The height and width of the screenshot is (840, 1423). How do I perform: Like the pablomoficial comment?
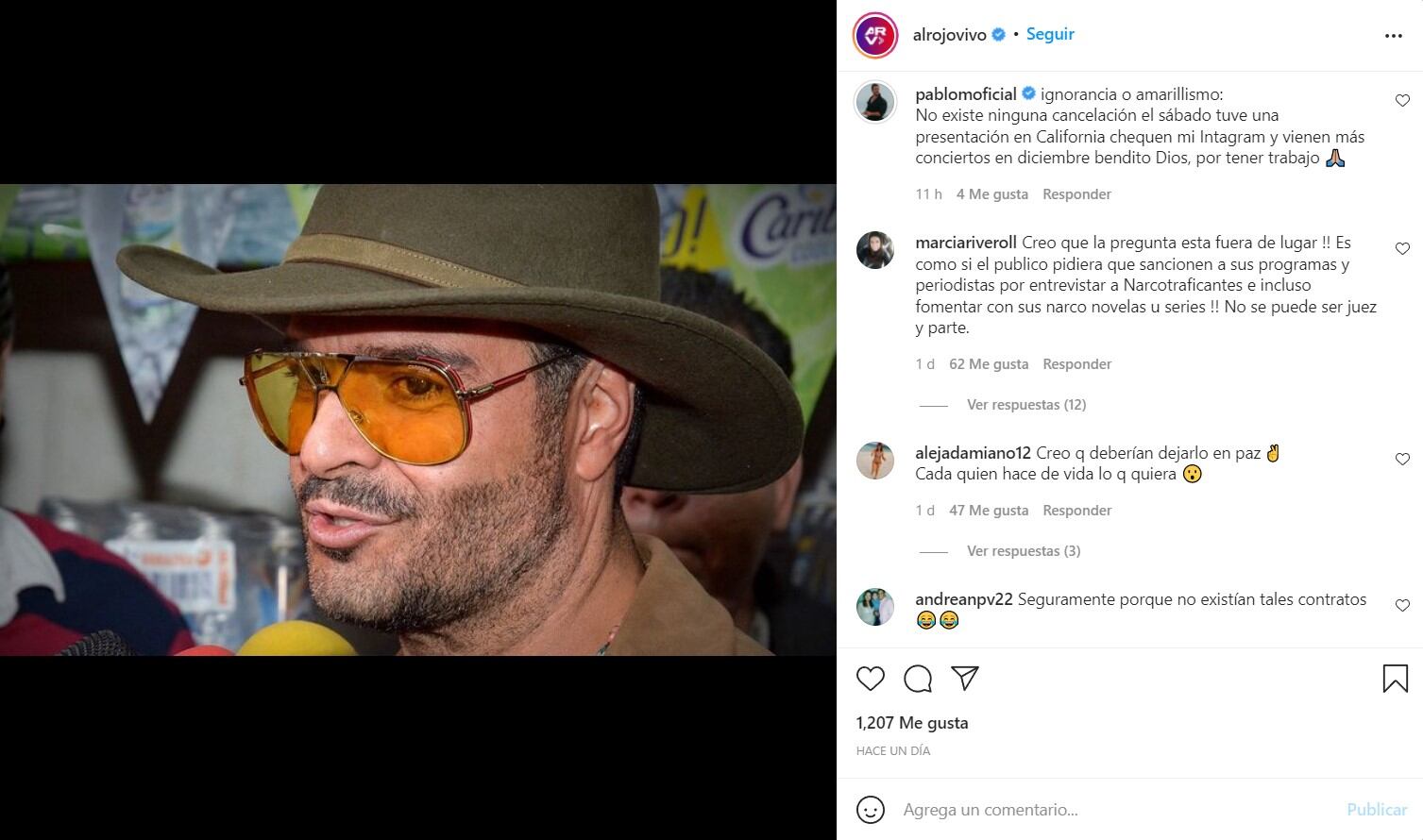[x=1402, y=101]
